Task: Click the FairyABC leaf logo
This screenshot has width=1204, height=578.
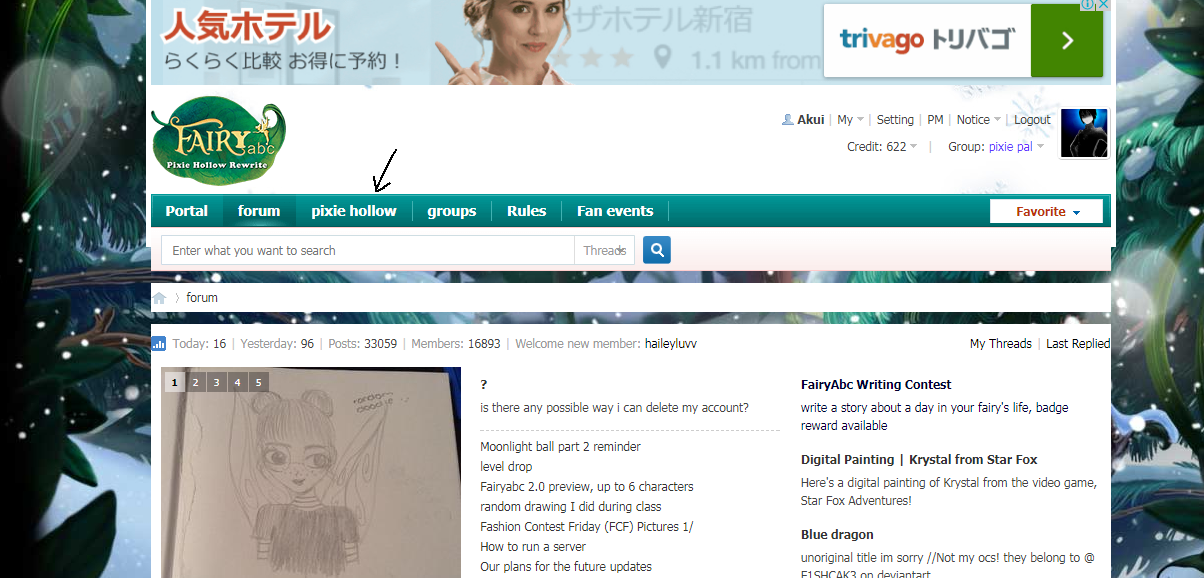Action: pos(218,140)
